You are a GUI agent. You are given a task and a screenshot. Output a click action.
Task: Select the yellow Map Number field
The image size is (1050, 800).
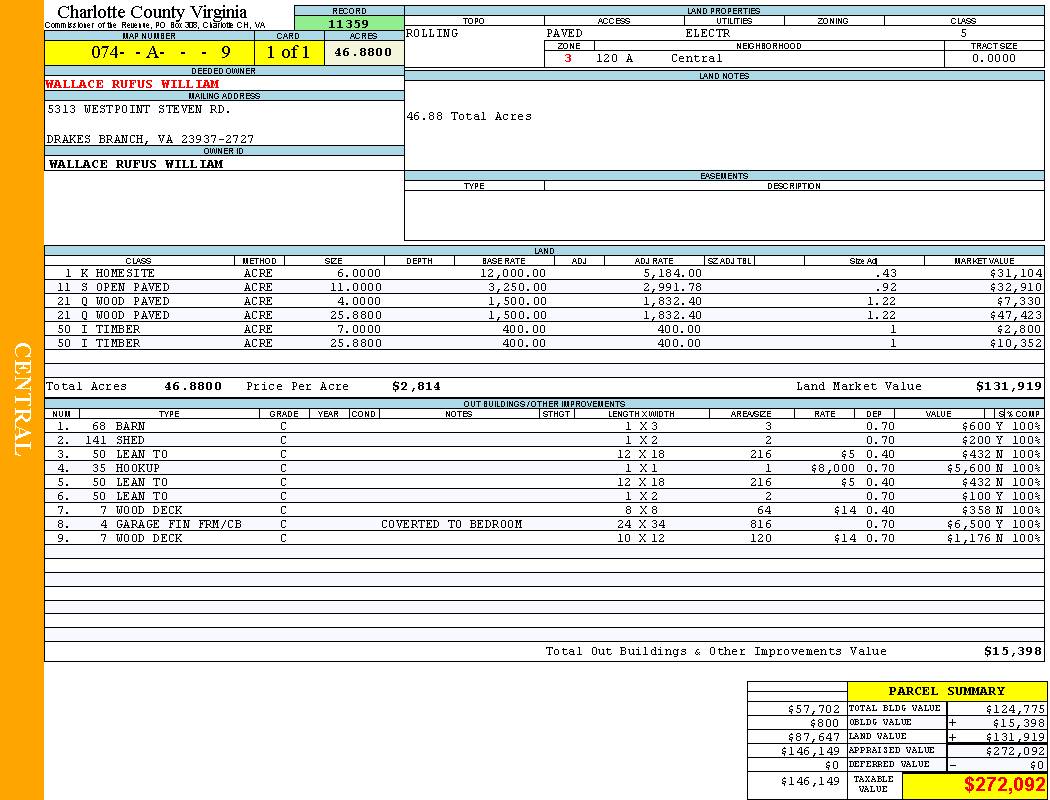(148, 52)
